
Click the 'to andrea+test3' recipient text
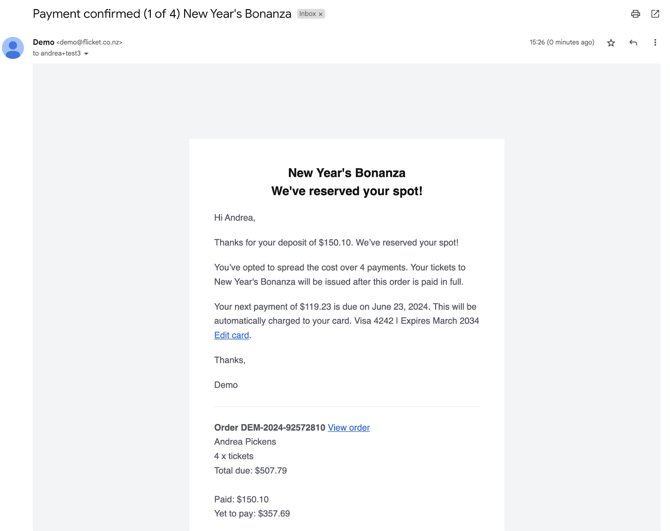[x=57, y=53]
